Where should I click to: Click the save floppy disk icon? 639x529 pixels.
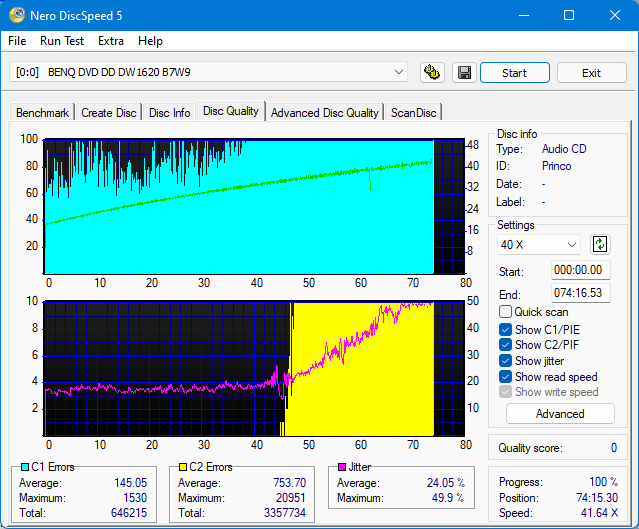coord(464,73)
